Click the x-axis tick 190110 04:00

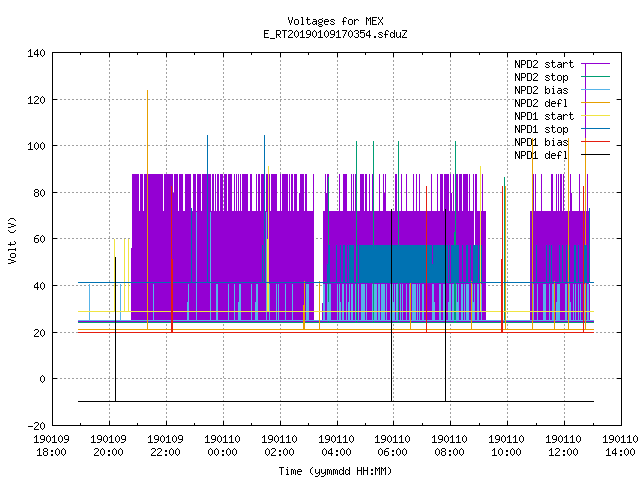tap(336, 446)
